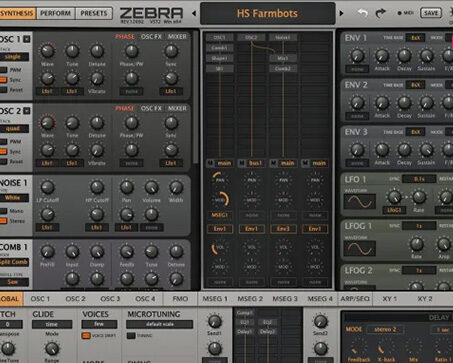Open OSC 1 stack mode dropdown 'single'
453x363 pixels.
point(14,57)
